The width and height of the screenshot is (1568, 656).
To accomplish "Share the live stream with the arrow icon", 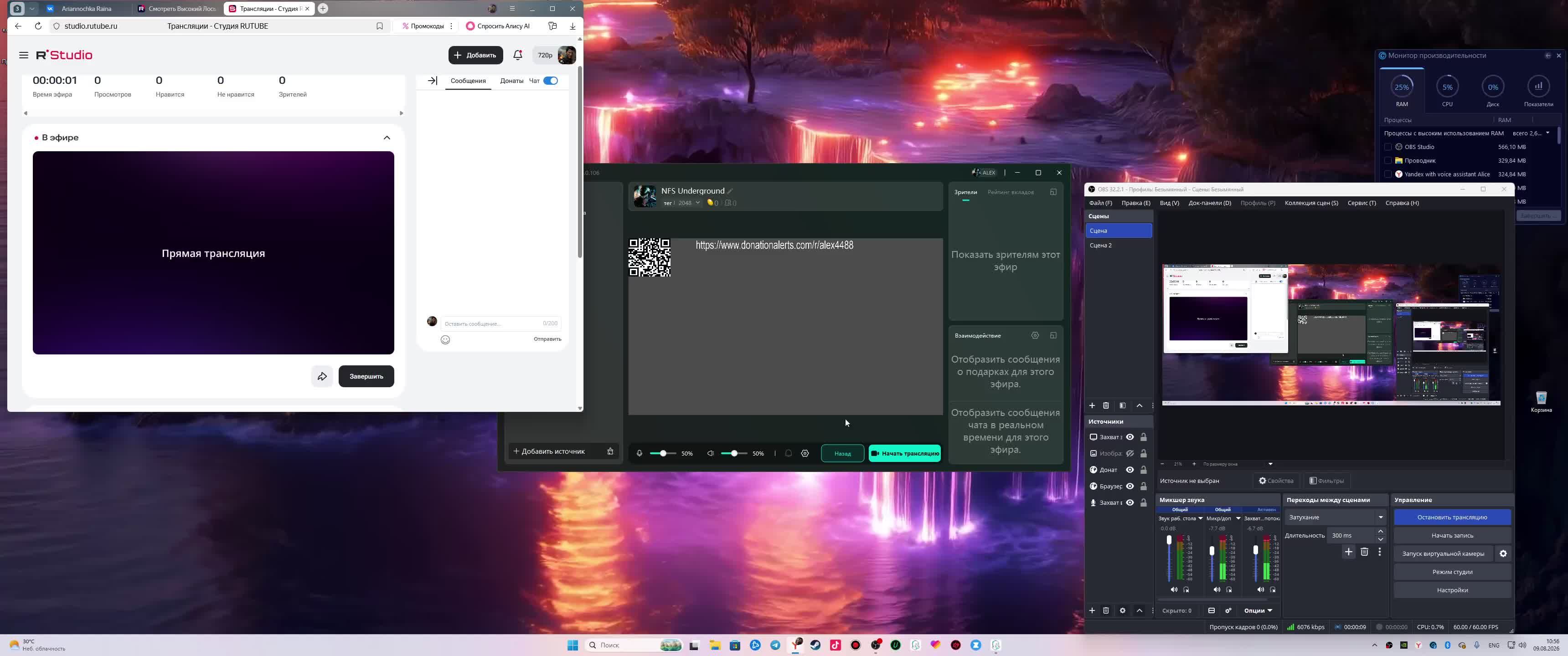I will point(322,376).
